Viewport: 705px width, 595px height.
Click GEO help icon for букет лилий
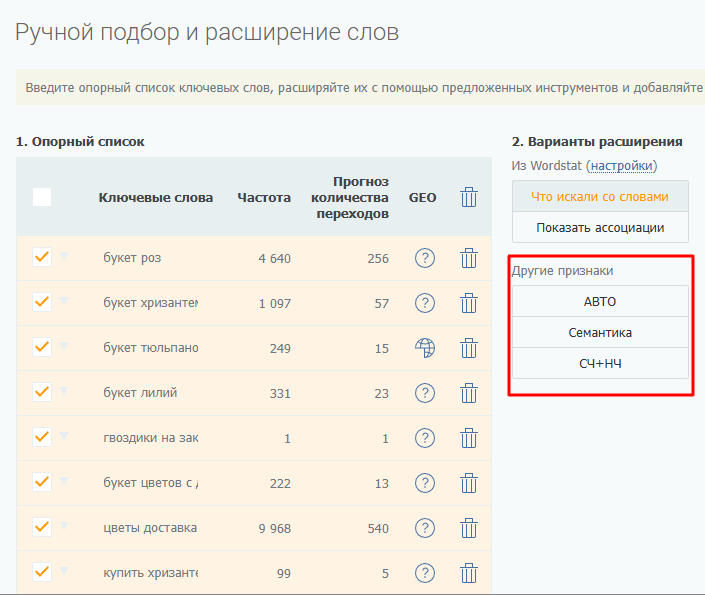[x=425, y=393]
